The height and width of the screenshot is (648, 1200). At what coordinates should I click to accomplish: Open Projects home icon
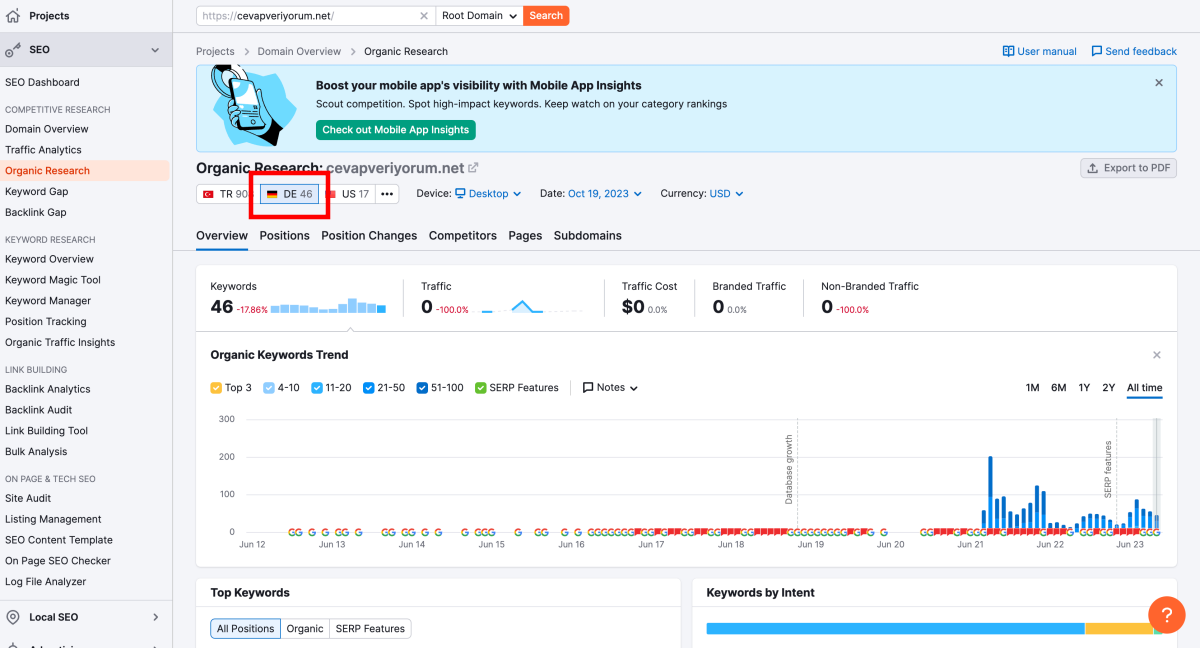[13, 16]
